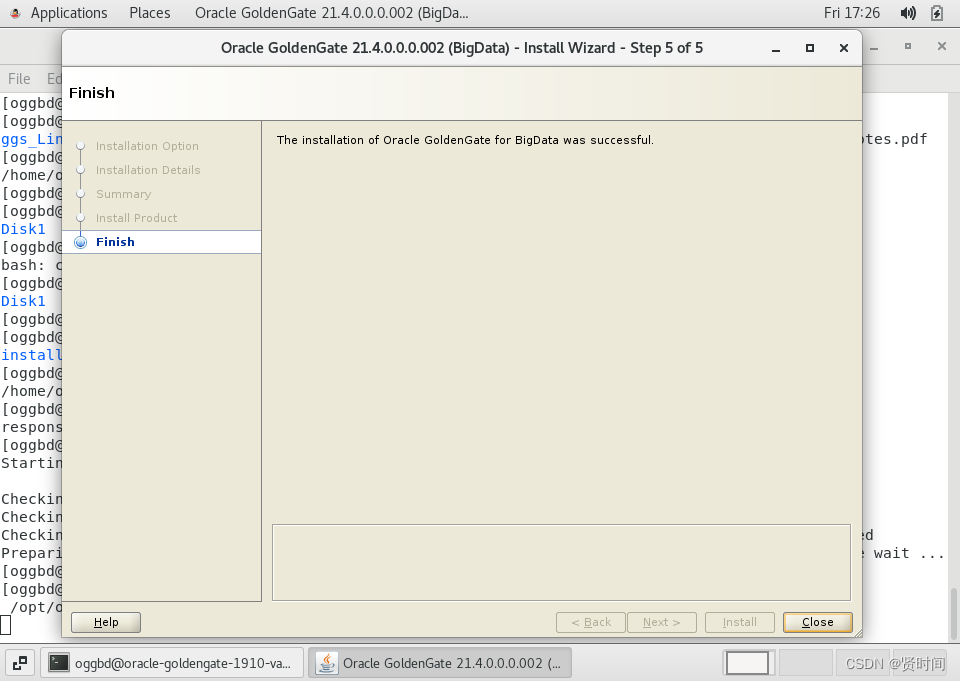Click the terminal icon in the taskbar

pyautogui.click(x=59, y=663)
